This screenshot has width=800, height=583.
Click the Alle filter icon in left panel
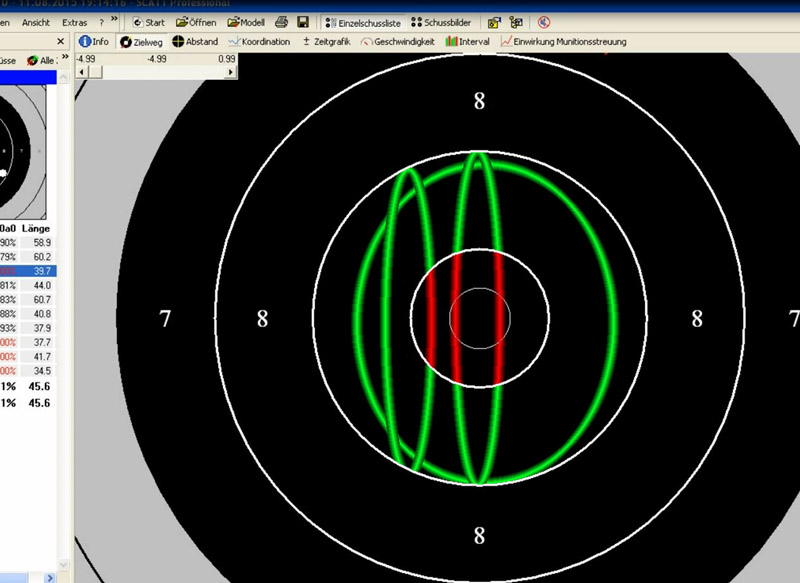[41, 61]
